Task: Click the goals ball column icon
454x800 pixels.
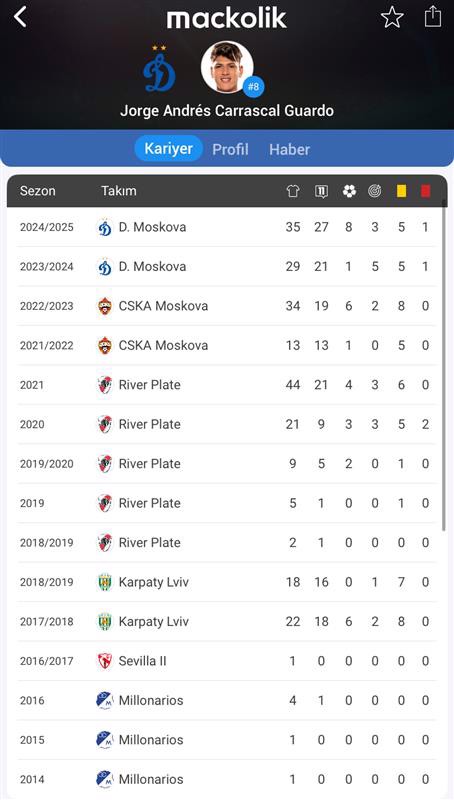Action: 349,191
